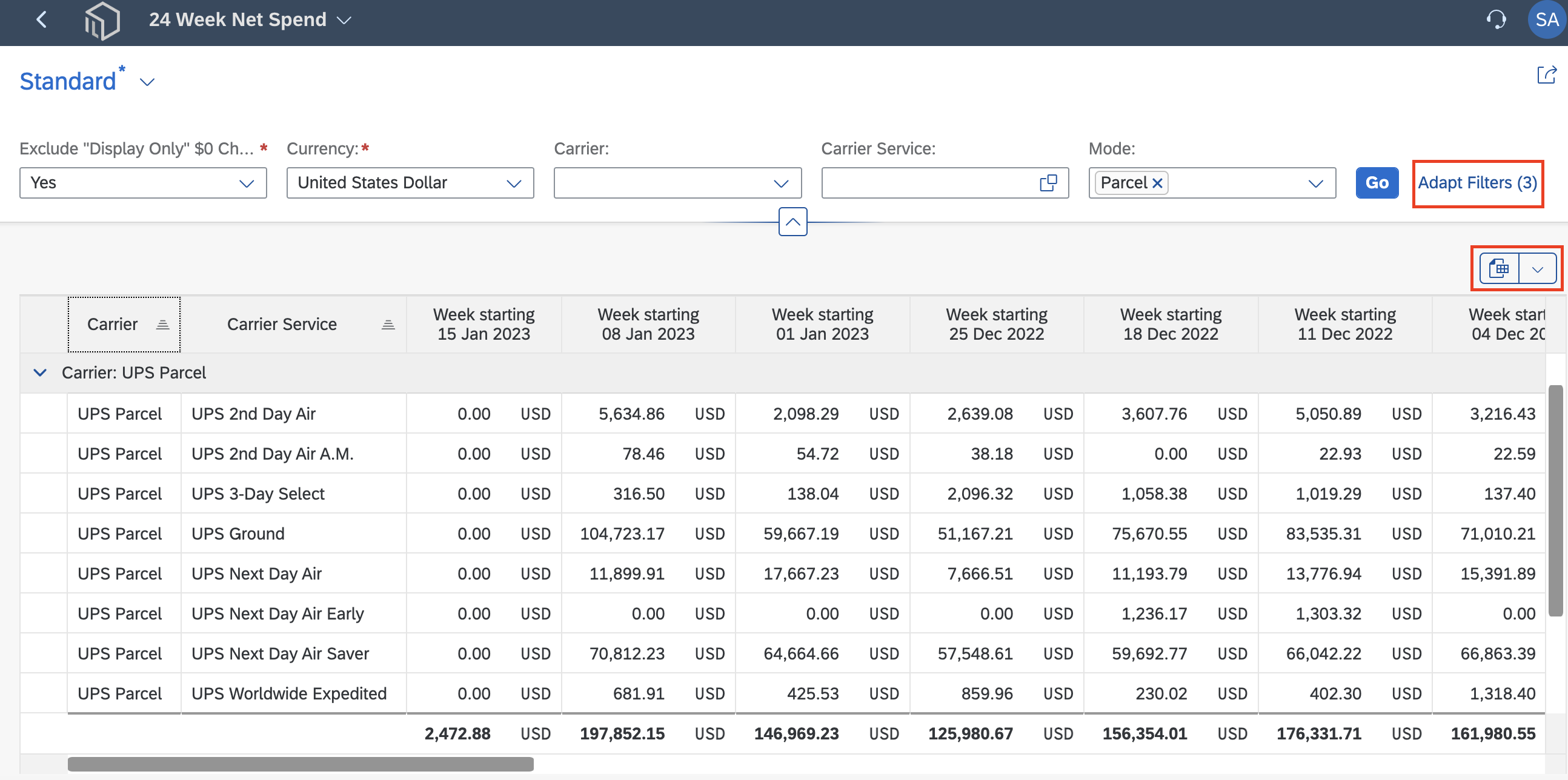Click the UPS 3-Day Select cell
This screenshot has height=780, width=1568.
(293, 494)
